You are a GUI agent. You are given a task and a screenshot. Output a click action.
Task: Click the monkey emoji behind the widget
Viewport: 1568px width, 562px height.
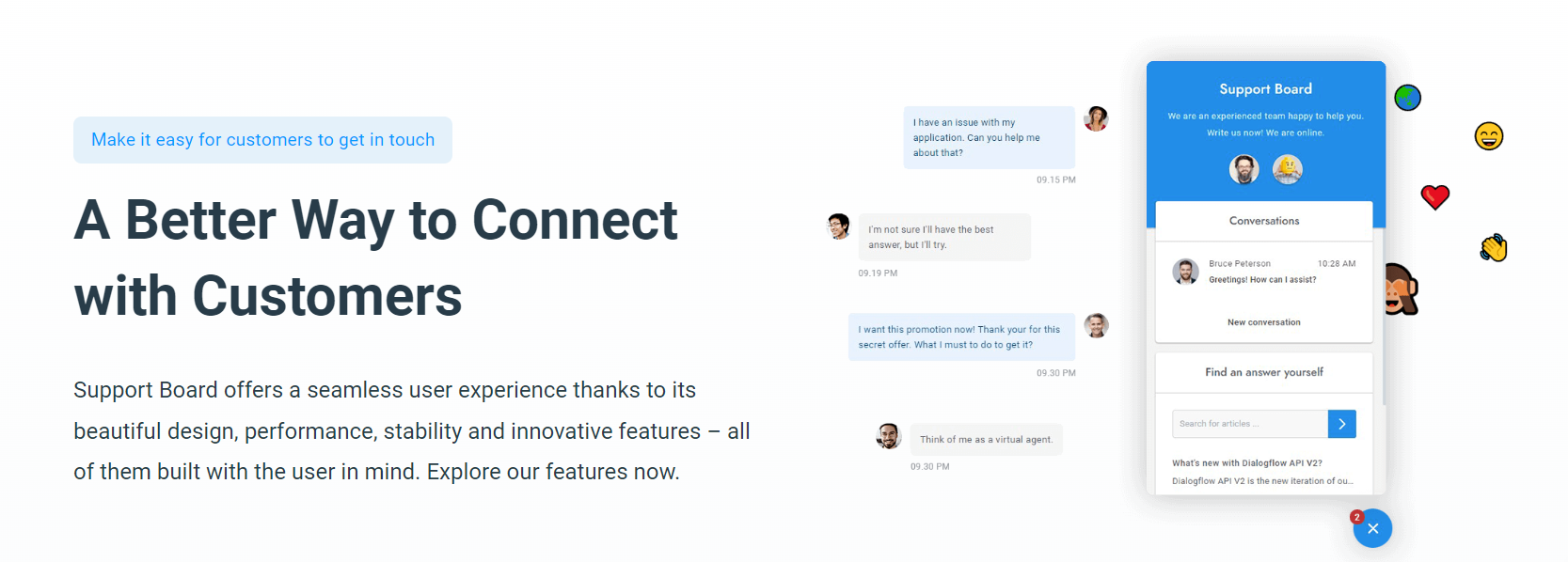(1402, 289)
